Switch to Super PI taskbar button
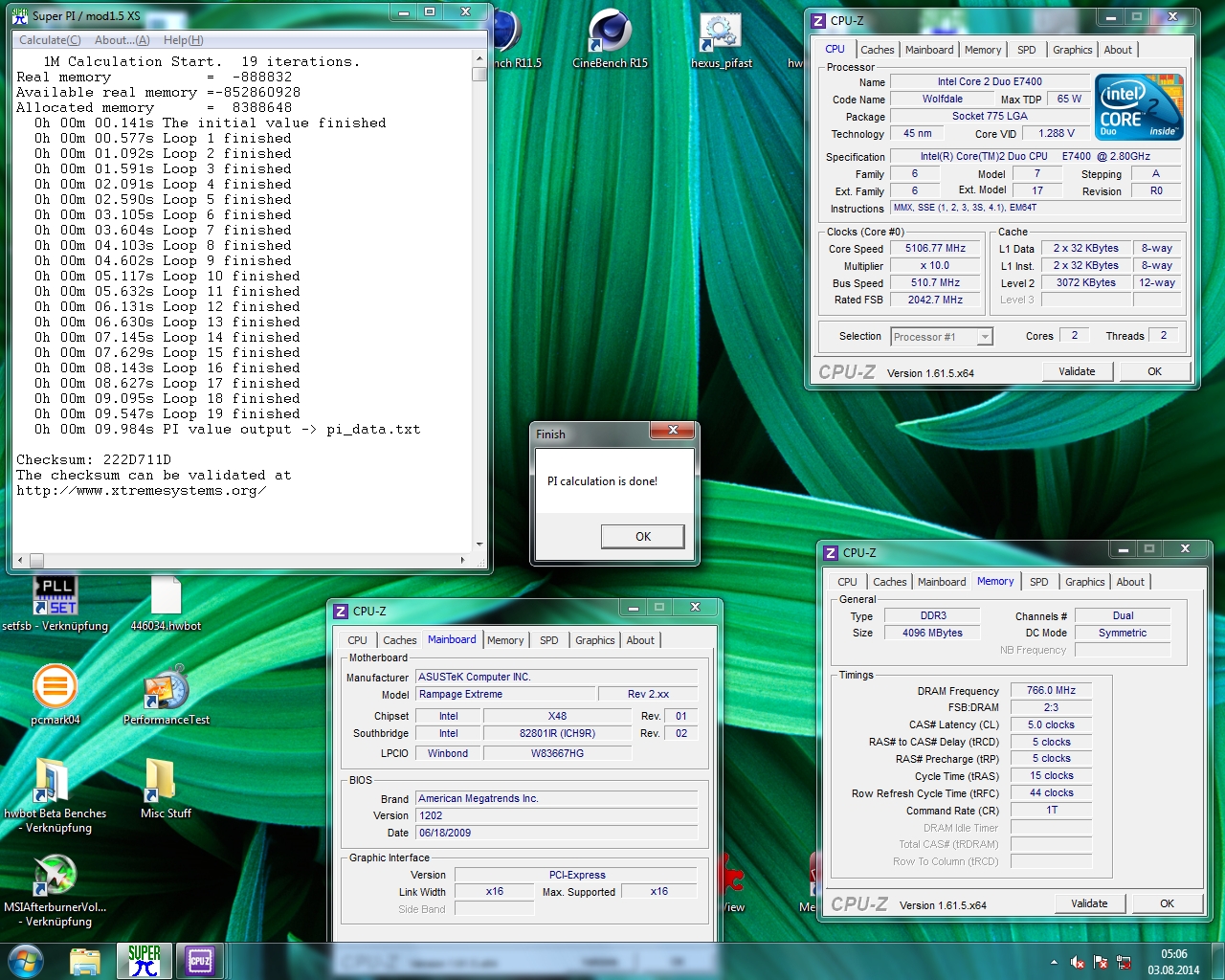Image resolution: width=1225 pixels, height=980 pixels. (x=145, y=961)
